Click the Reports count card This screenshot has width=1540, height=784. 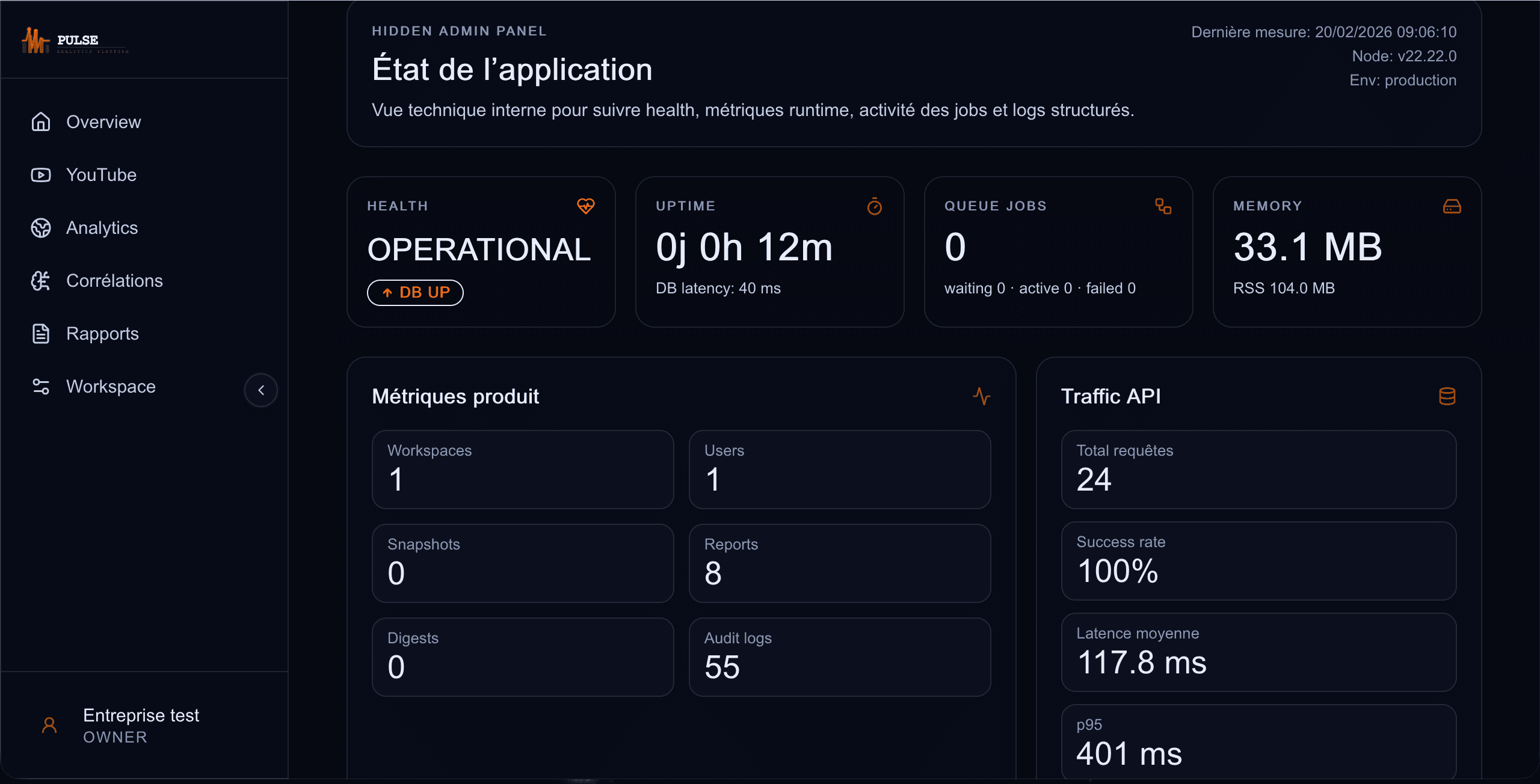coord(839,563)
